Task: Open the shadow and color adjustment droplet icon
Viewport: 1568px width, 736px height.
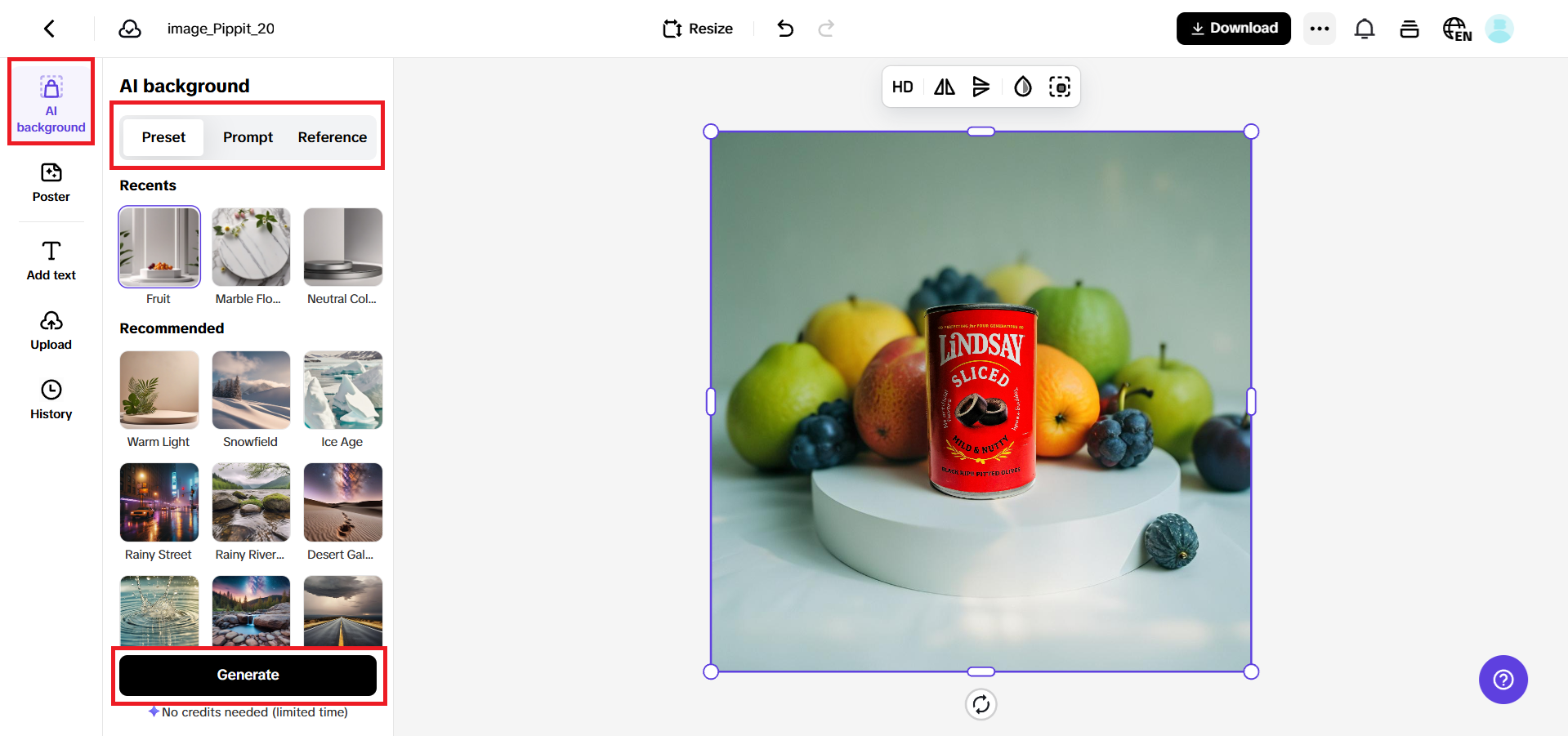Action: [x=1022, y=87]
